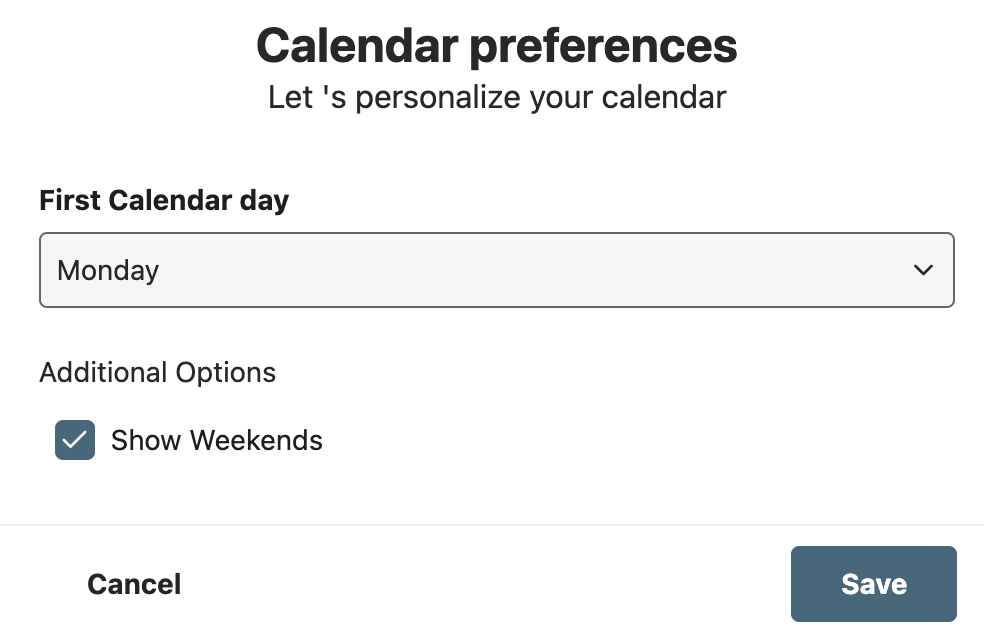Screen dimensions: 984x642
Task: Open the First Calendar day dropdown
Action: [x=496, y=270]
